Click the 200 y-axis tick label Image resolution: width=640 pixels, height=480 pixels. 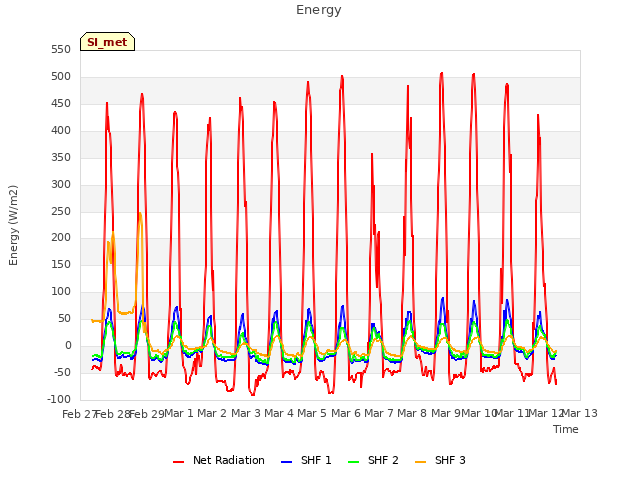(61, 238)
